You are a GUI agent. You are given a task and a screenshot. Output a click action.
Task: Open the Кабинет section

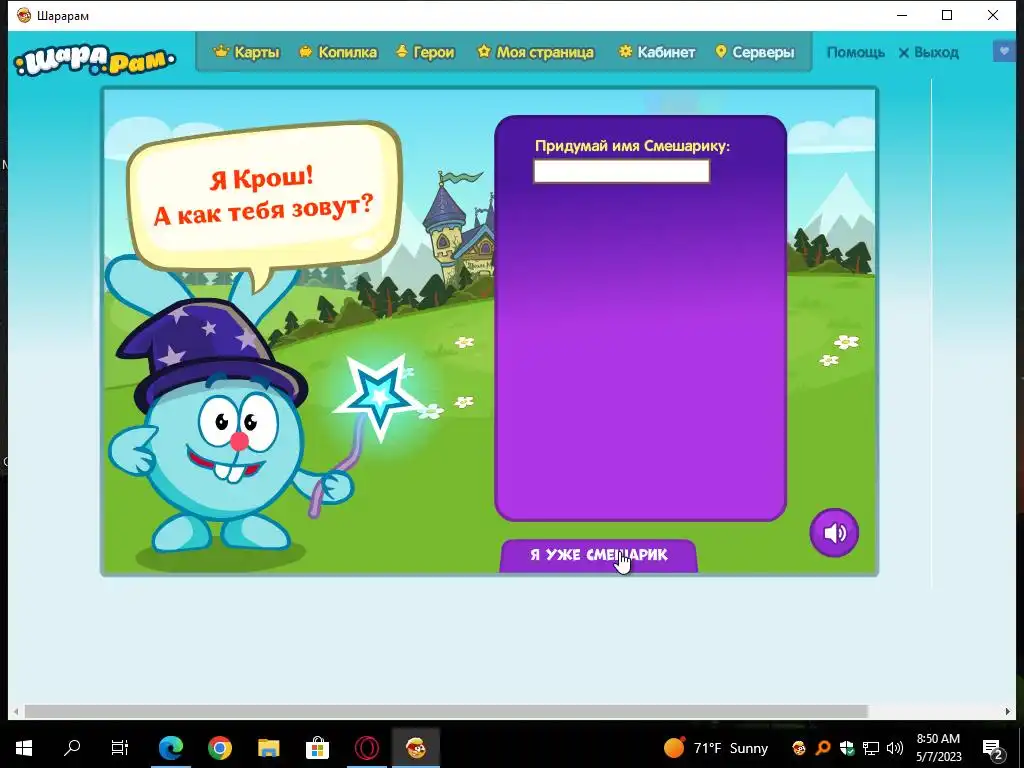(x=657, y=52)
